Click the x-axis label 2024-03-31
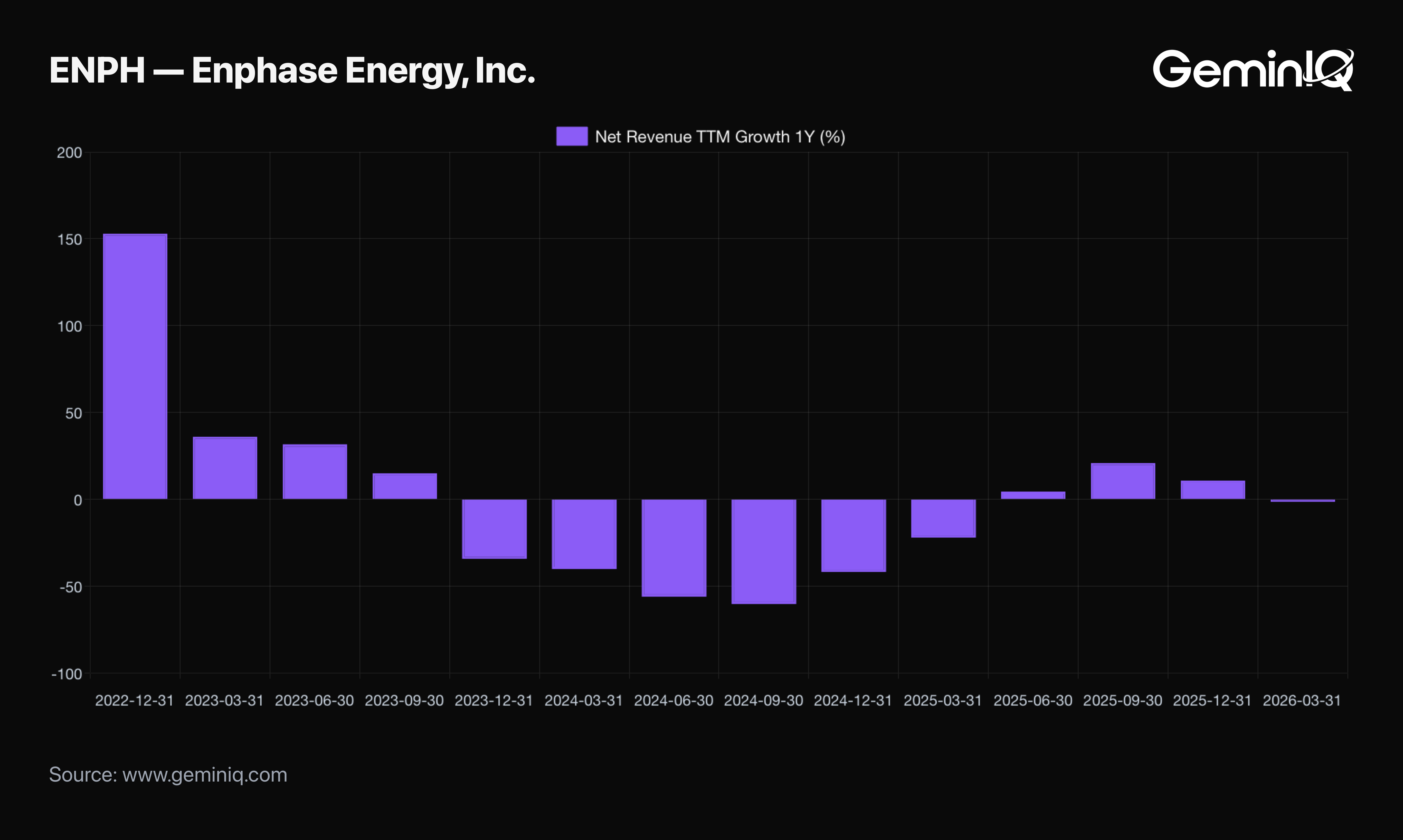The height and width of the screenshot is (840, 1403). (584, 701)
